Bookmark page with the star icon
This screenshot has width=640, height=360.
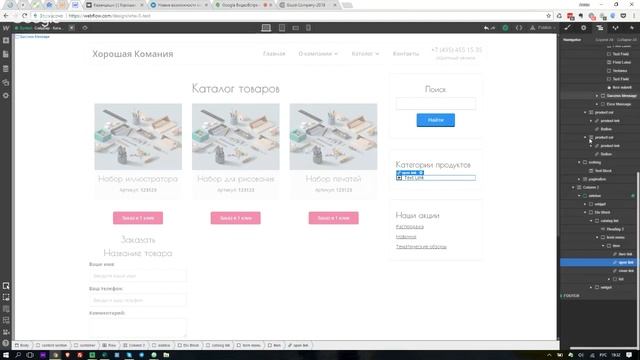pyautogui.click(x=549, y=16)
